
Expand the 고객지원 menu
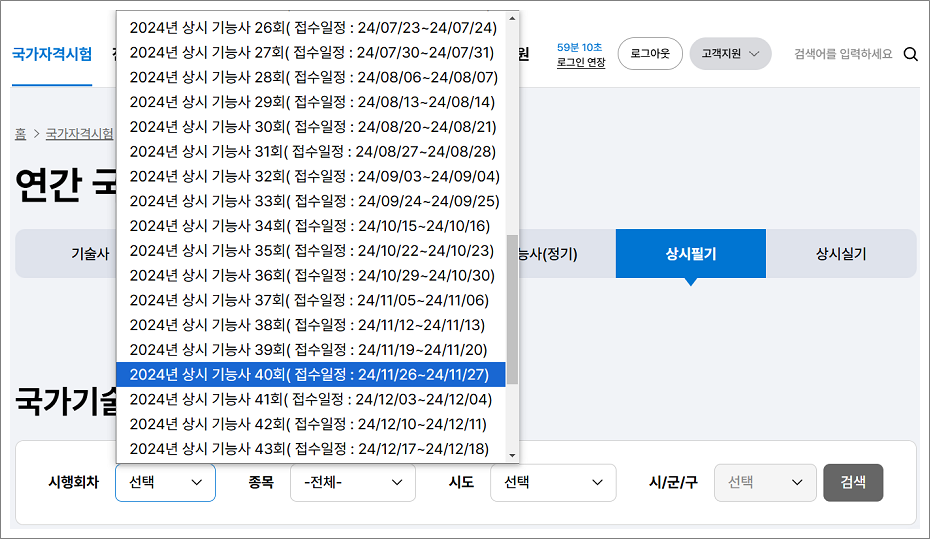730,54
